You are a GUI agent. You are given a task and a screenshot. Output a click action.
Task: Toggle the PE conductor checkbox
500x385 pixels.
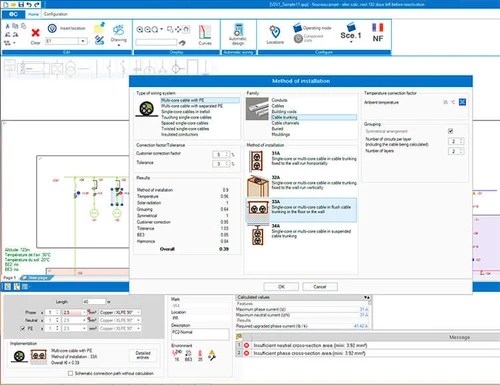(x=23, y=329)
